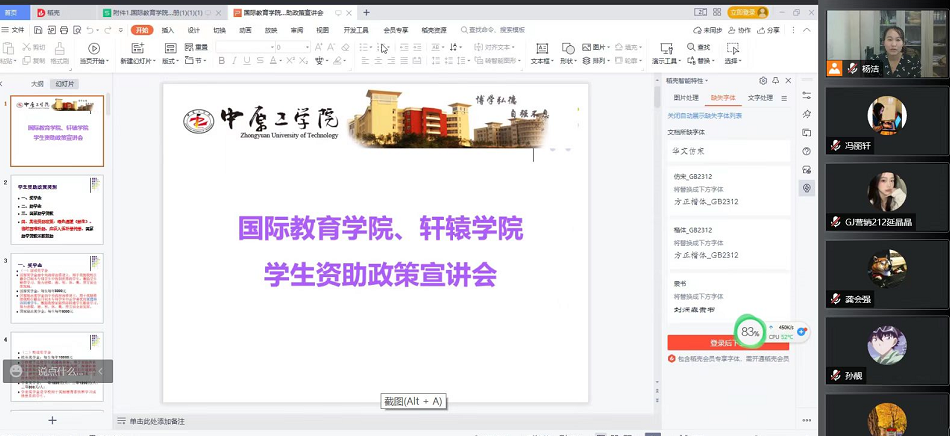Toggle Bold formatting
The height and width of the screenshot is (436, 950).
pos(221,61)
